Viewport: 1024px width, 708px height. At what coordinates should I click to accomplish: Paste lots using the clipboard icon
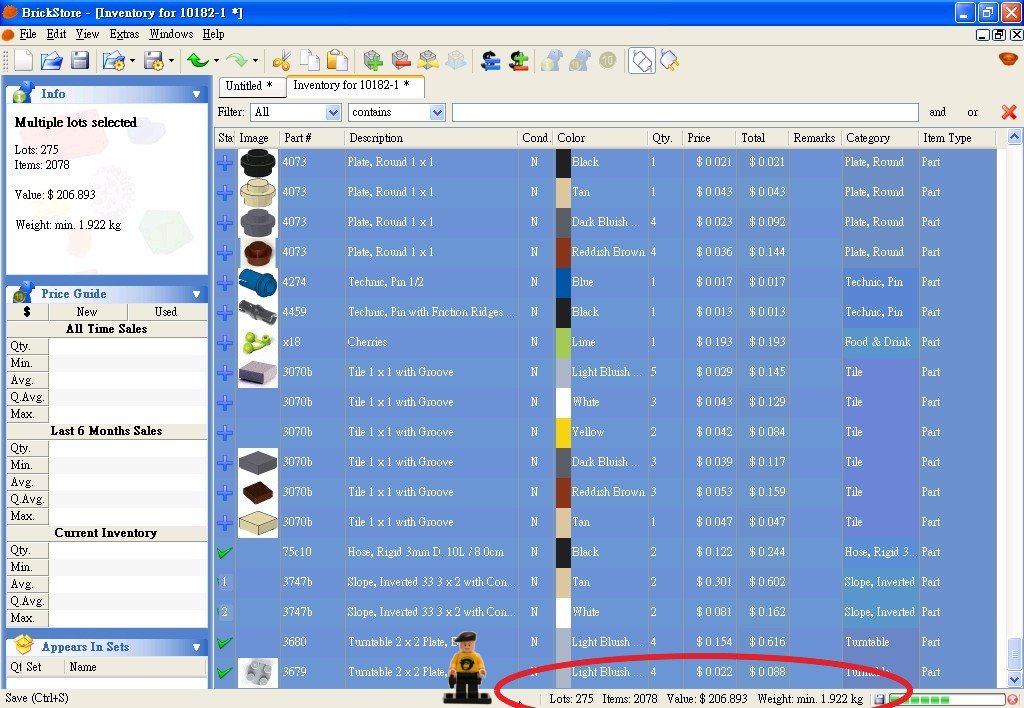[337, 61]
